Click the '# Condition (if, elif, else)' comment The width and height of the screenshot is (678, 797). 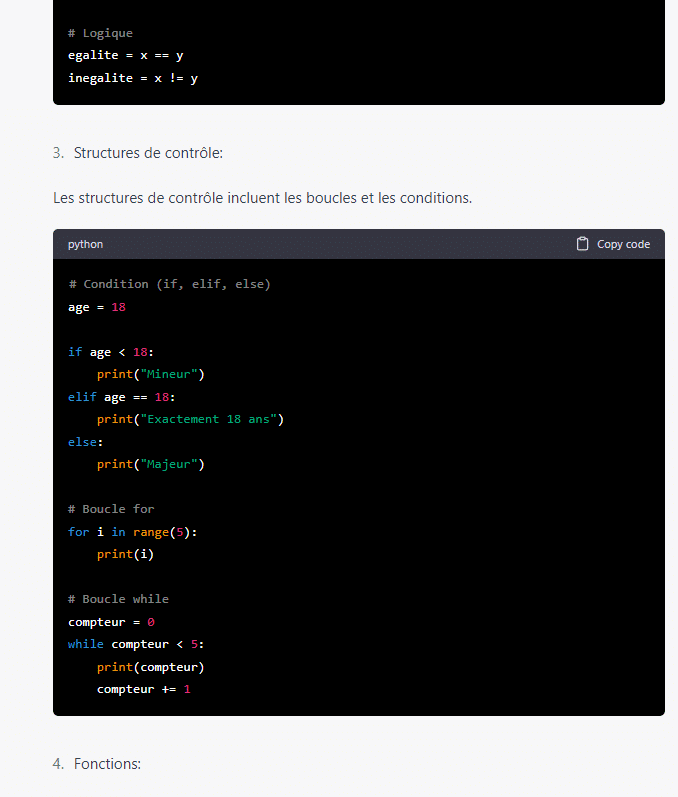tap(169, 284)
